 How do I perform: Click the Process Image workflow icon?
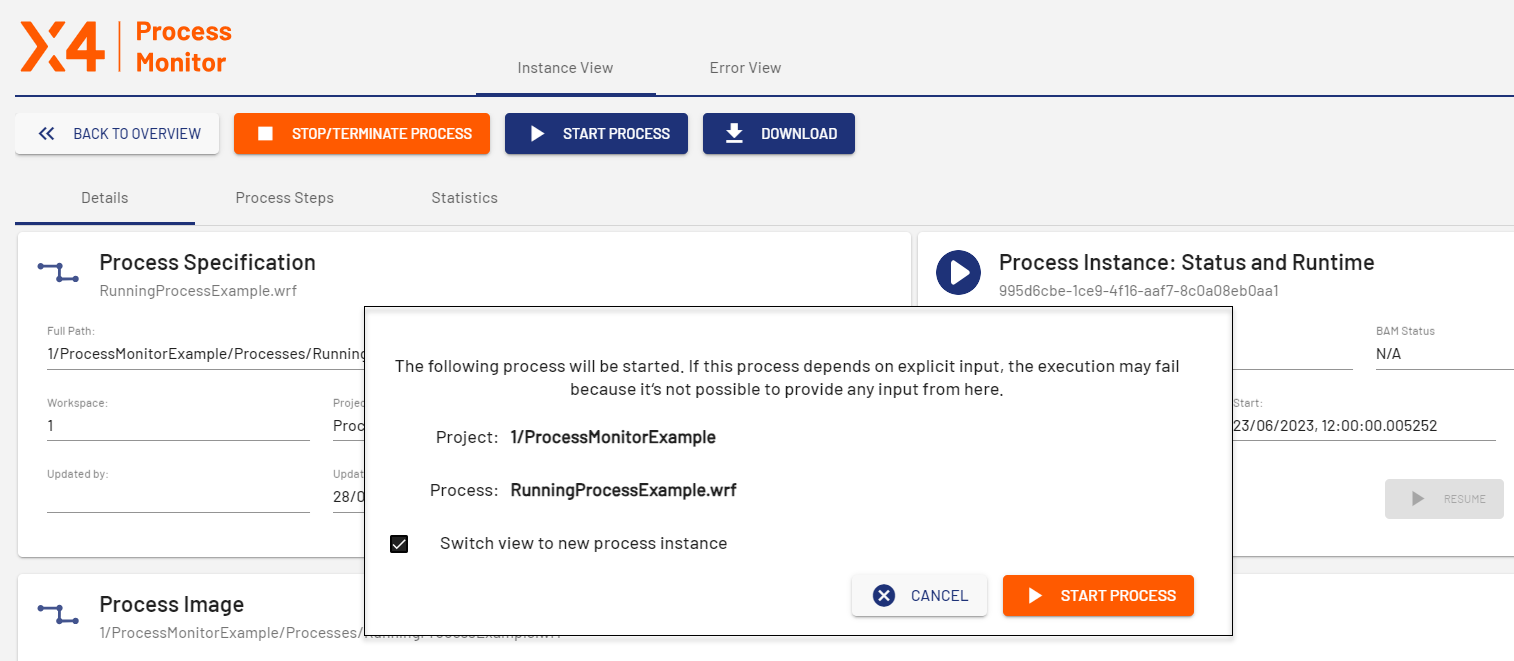[x=58, y=613]
